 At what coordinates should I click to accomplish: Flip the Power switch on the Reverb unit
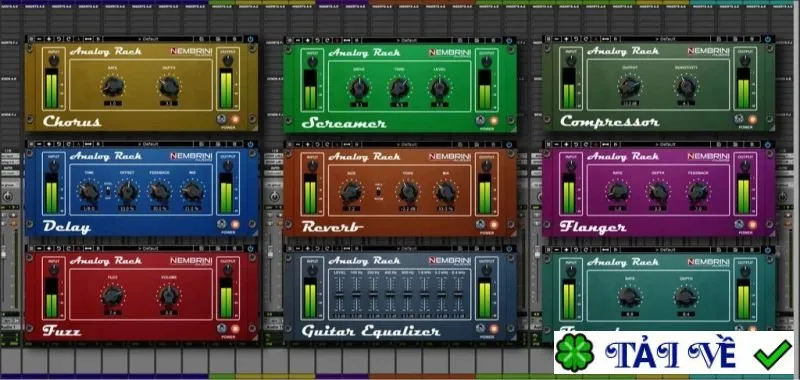480,224
